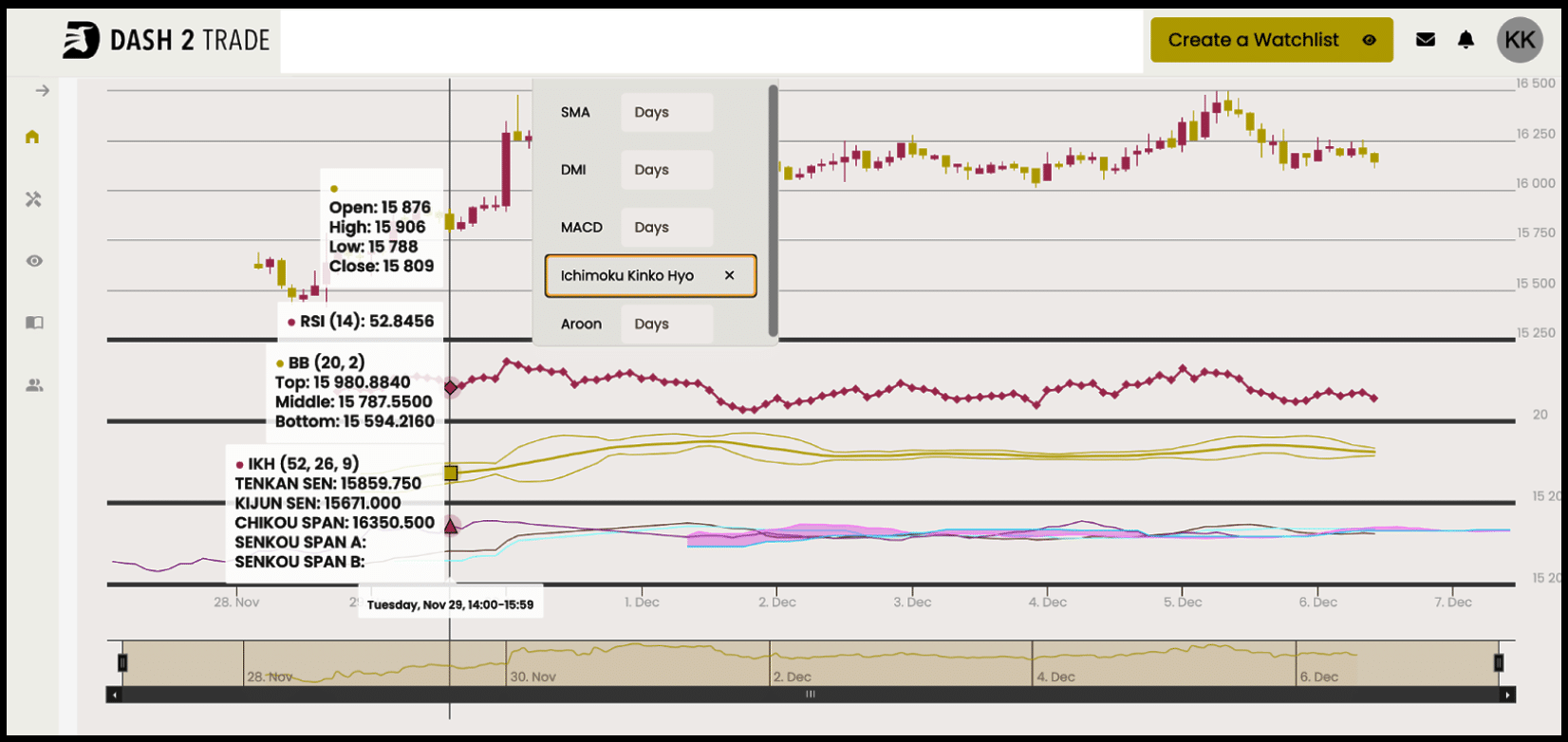Image resolution: width=1568 pixels, height=742 pixels.
Task: Open Aroon Days dropdown
Action: point(667,324)
